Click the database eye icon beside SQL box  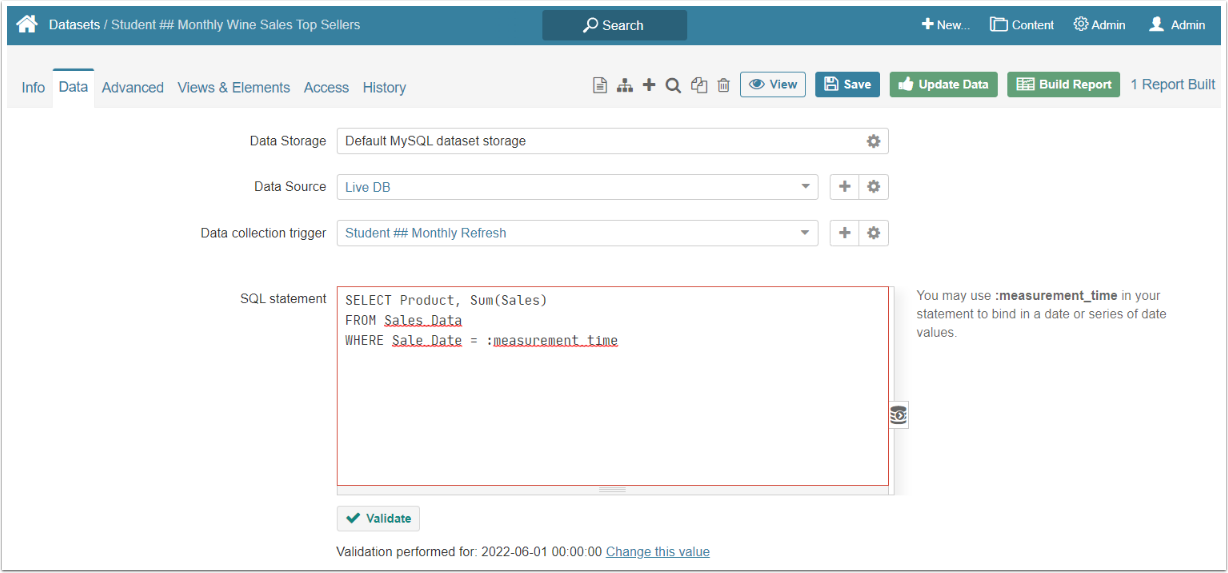pos(898,415)
